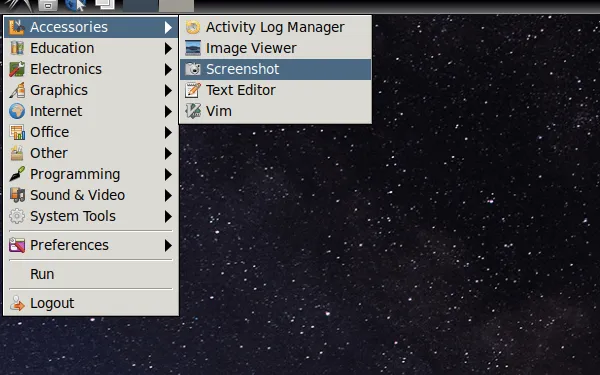This screenshot has width=600, height=375.
Task: Click the Education category icon
Action: point(17,48)
